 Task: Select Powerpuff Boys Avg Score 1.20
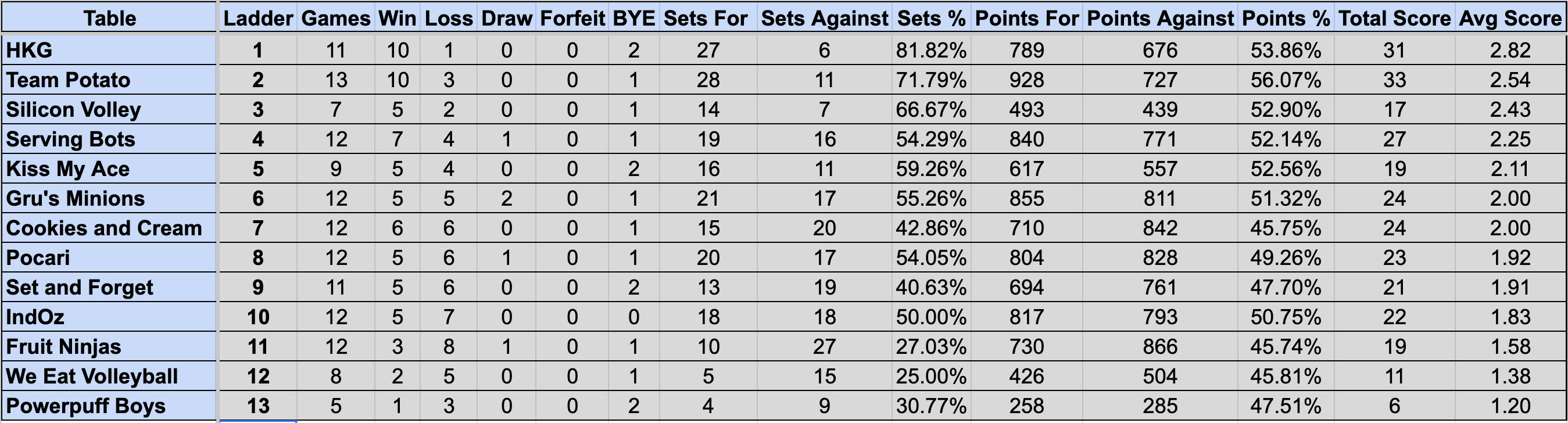tap(1510, 406)
